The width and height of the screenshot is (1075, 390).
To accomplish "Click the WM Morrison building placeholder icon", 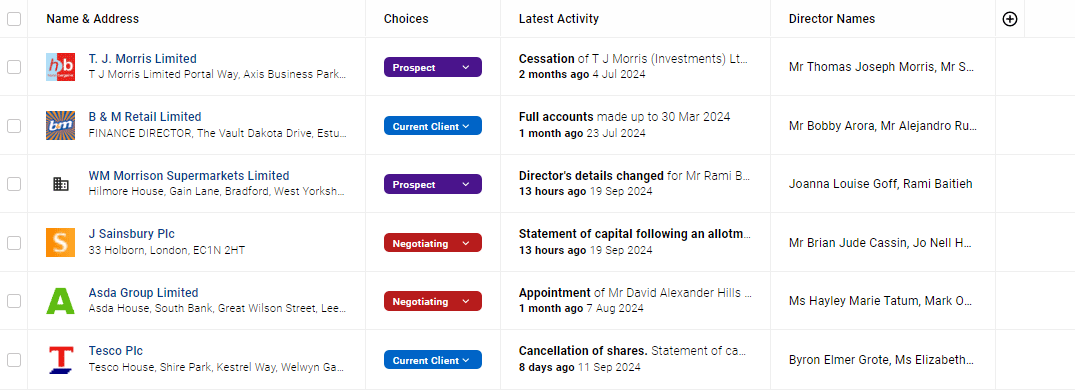I will 60,184.
